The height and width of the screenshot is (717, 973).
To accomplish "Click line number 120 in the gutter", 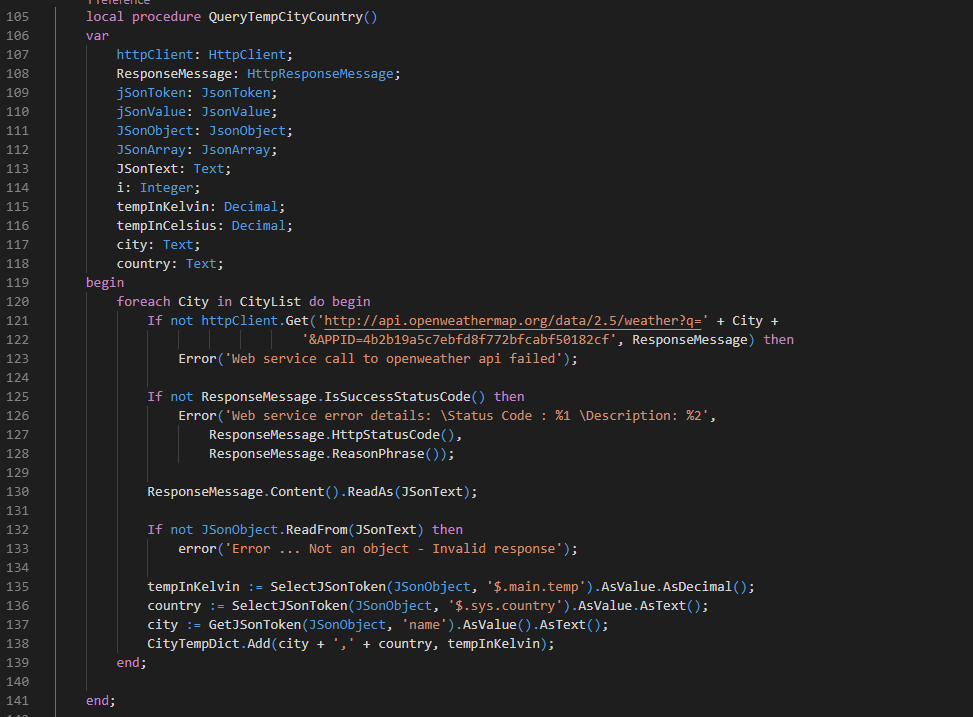I will [17, 302].
